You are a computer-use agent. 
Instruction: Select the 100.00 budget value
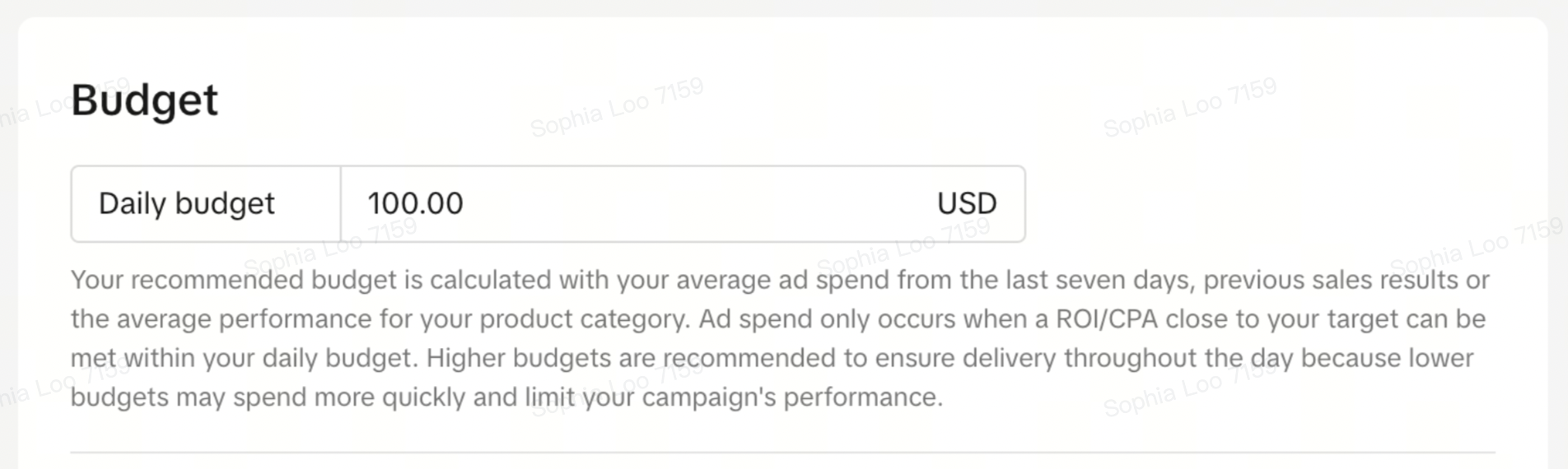(415, 204)
